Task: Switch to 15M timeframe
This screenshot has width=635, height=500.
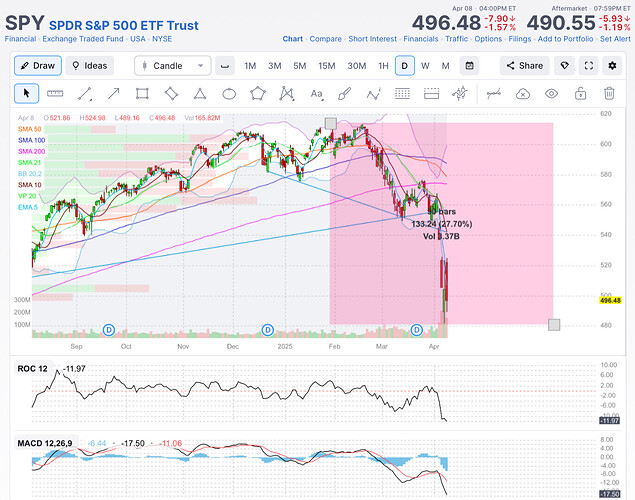Action: pos(326,66)
